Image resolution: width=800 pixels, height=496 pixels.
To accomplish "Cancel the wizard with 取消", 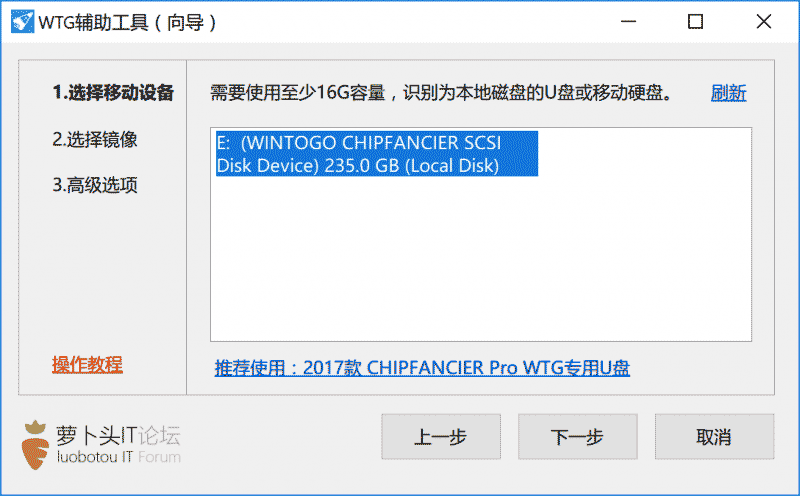I will tap(714, 438).
